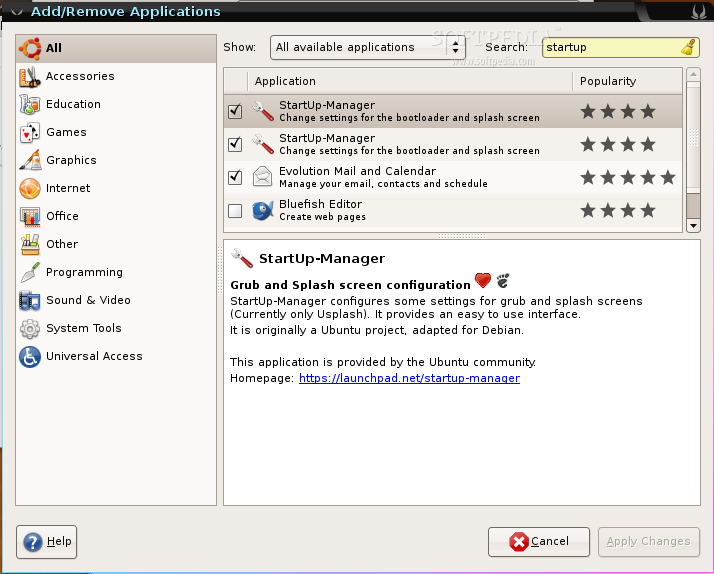Select the All category Ubuntu icon
Screen dimensions: 714x574
[x=30, y=48]
